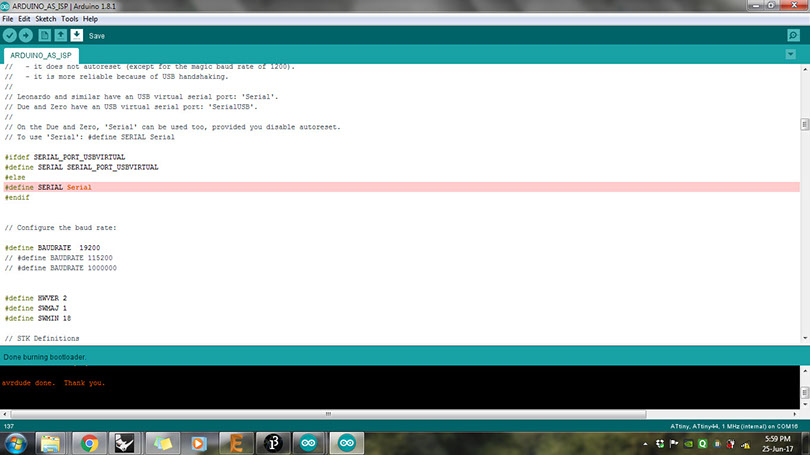This screenshot has height=455, width=810.
Task: Click the editor scrollbar down arrow
Action: [805, 338]
